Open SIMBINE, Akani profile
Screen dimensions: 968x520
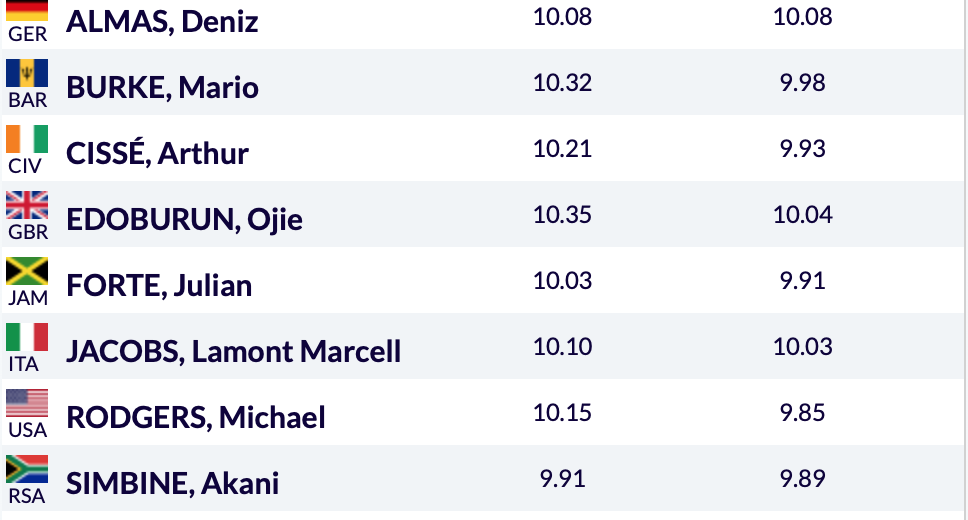tap(172, 484)
